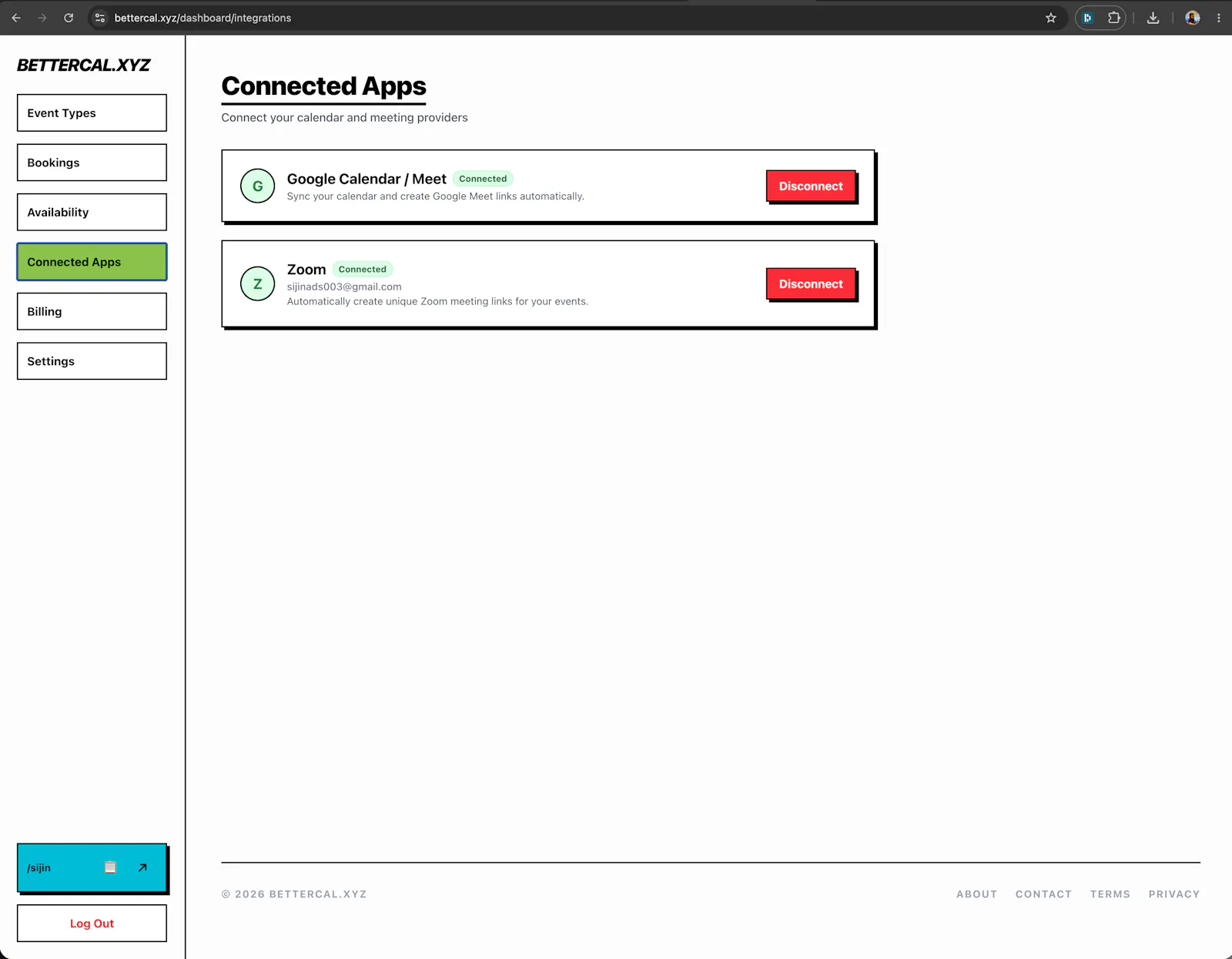Bookmark this page with the star icon
Image resolution: width=1232 pixels, height=959 pixels.
[x=1051, y=18]
